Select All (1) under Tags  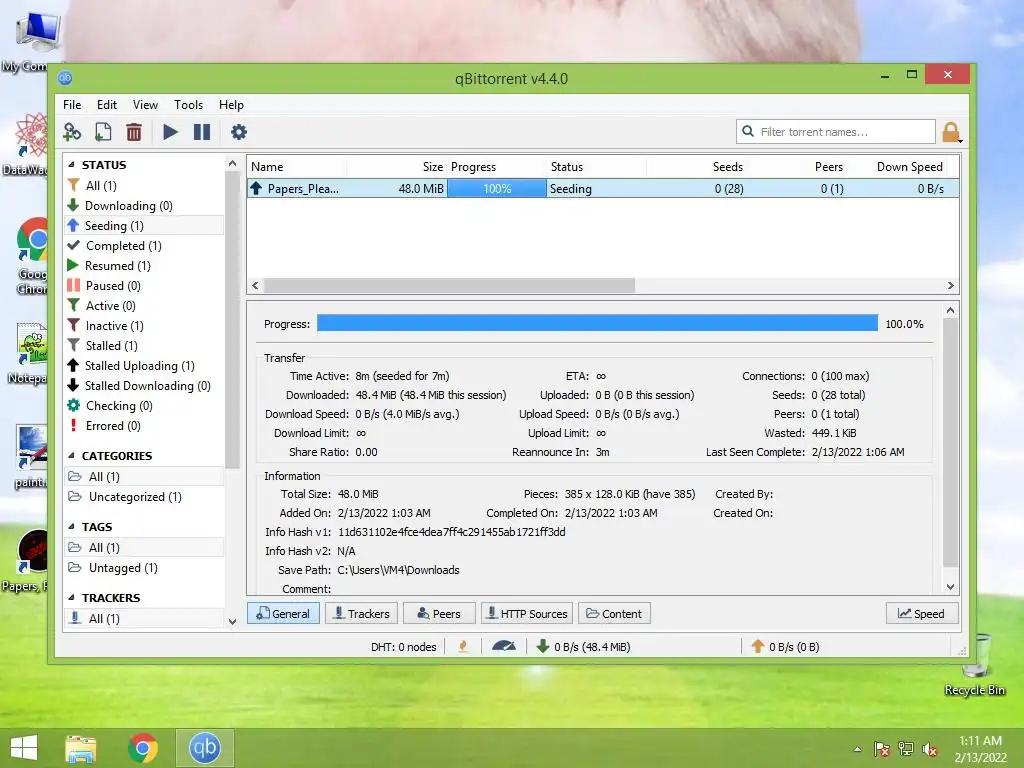[144, 548]
